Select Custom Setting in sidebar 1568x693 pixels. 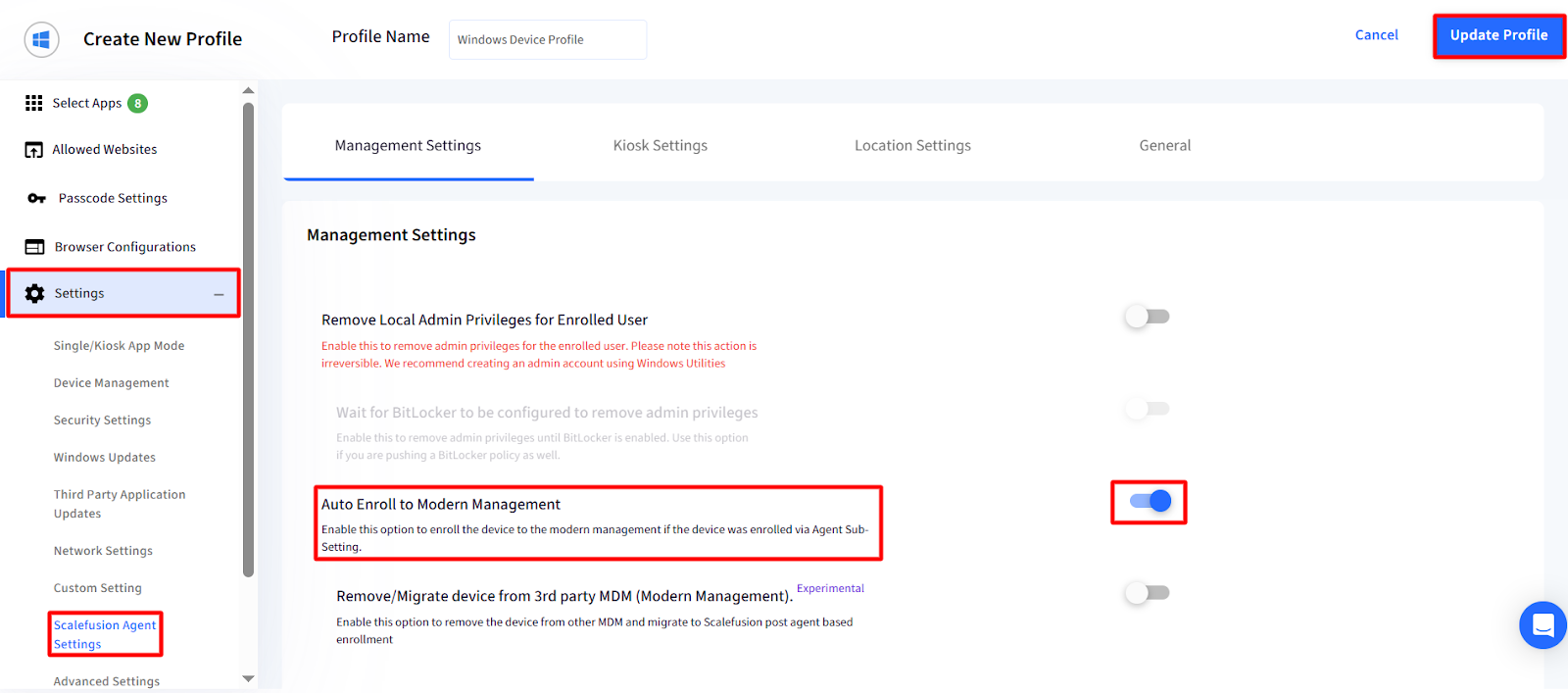tap(97, 588)
